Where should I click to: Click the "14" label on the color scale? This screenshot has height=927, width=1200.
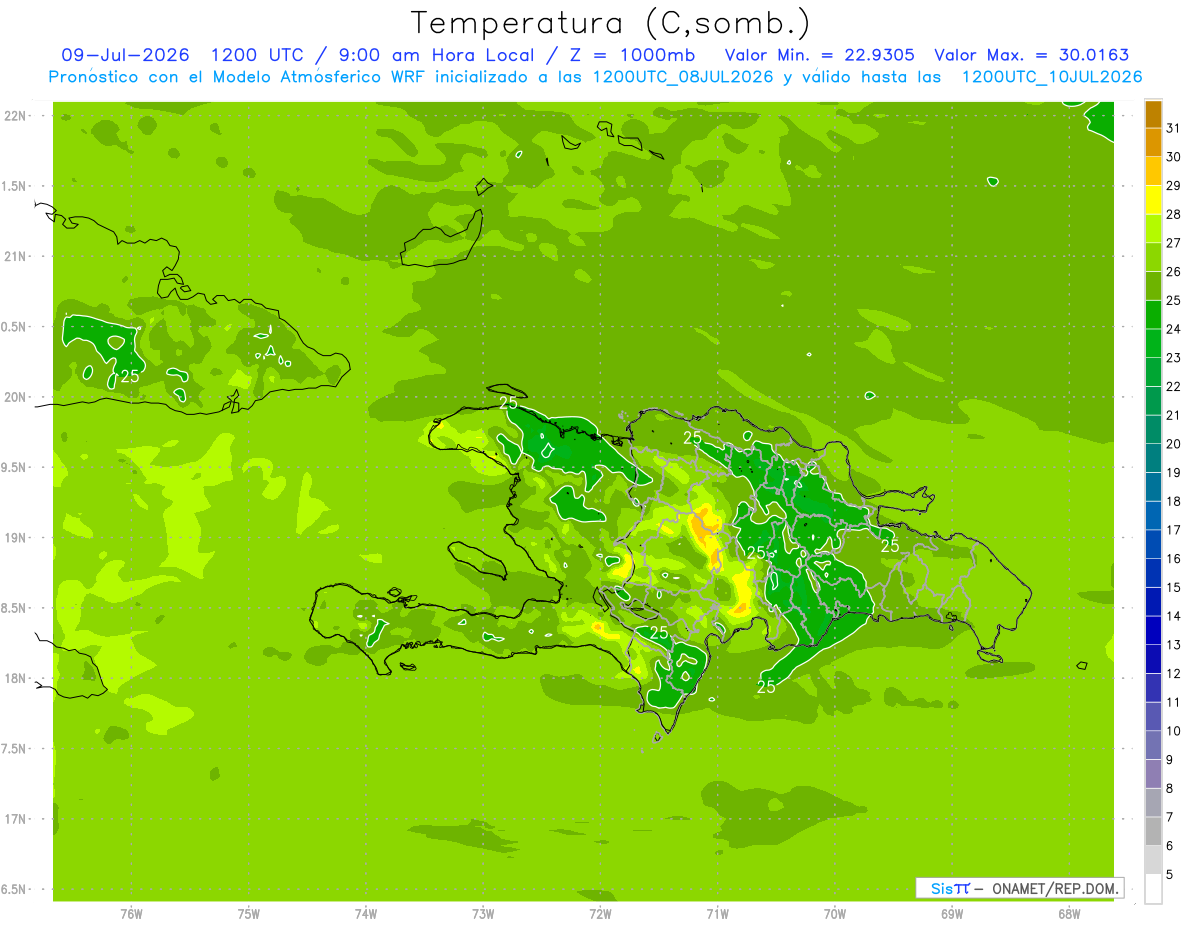tap(1173, 616)
